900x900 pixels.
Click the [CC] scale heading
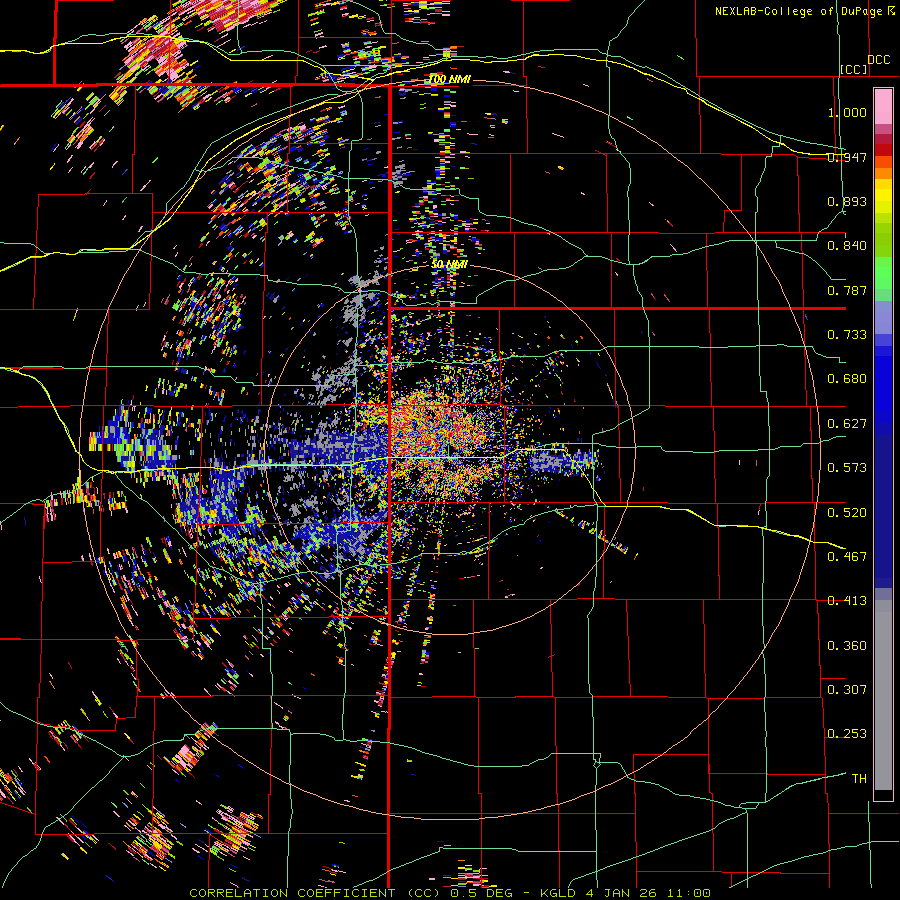[x=854, y=69]
